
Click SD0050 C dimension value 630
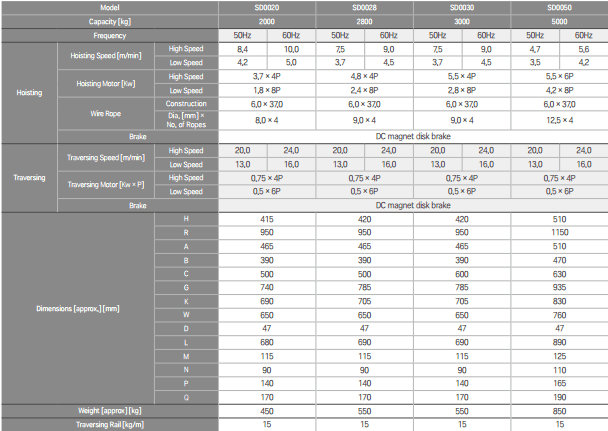point(560,274)
